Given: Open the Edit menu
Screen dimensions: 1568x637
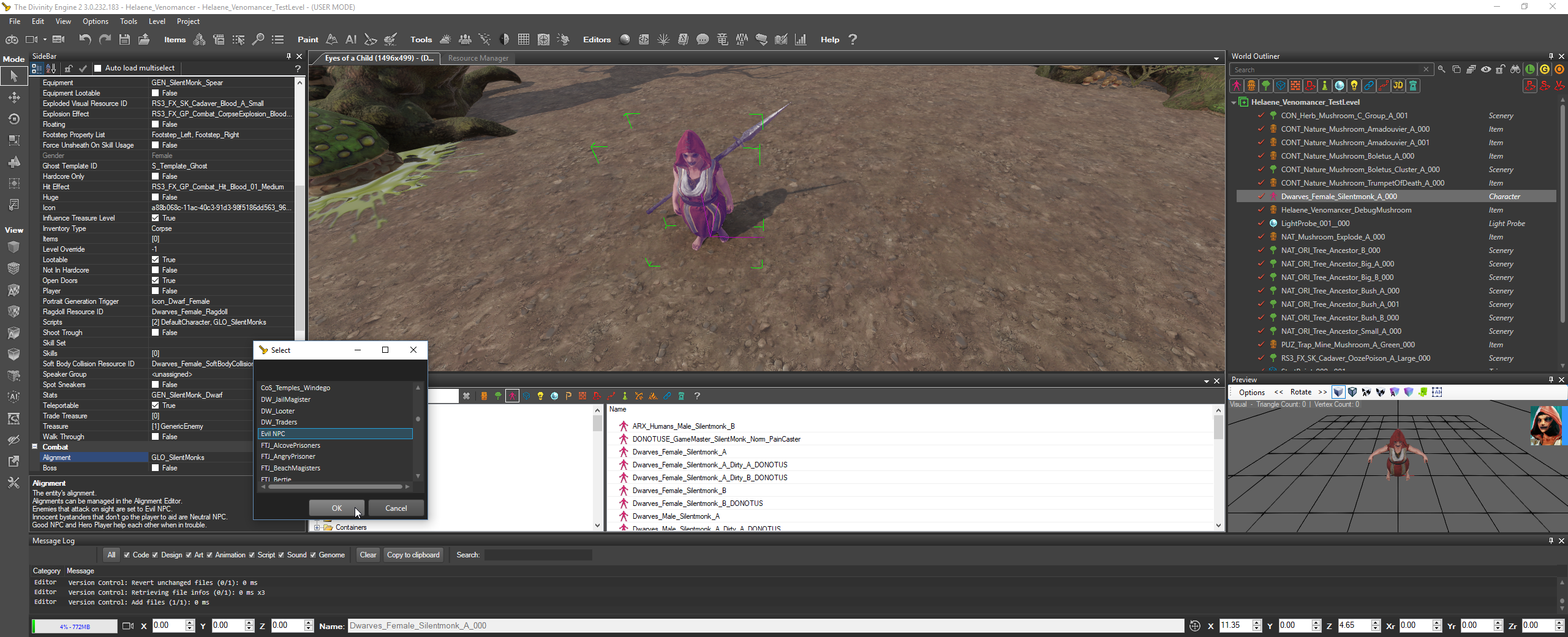Looking at the screenshot, I should (38, 21).
